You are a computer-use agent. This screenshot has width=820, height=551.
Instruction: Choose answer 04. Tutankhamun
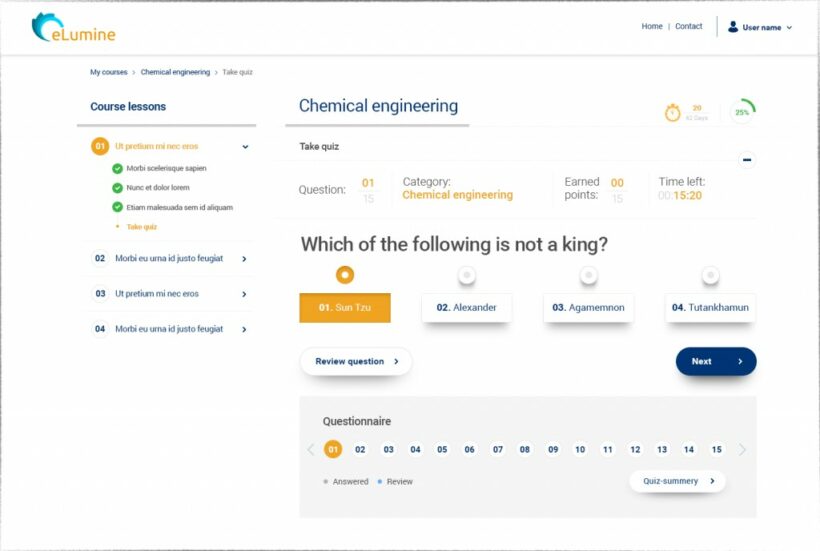tap(710, 307)
